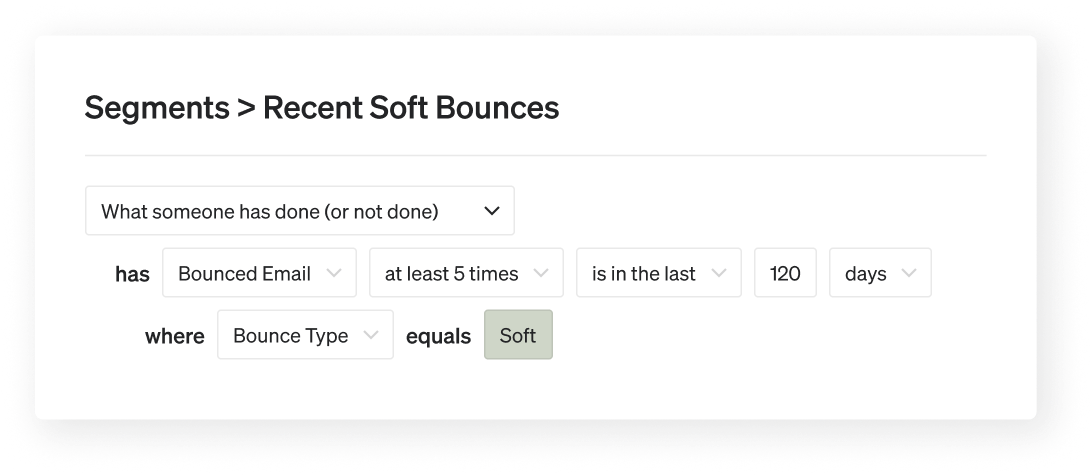Click the Segments breadcrumb link

[x=157, y=108]
